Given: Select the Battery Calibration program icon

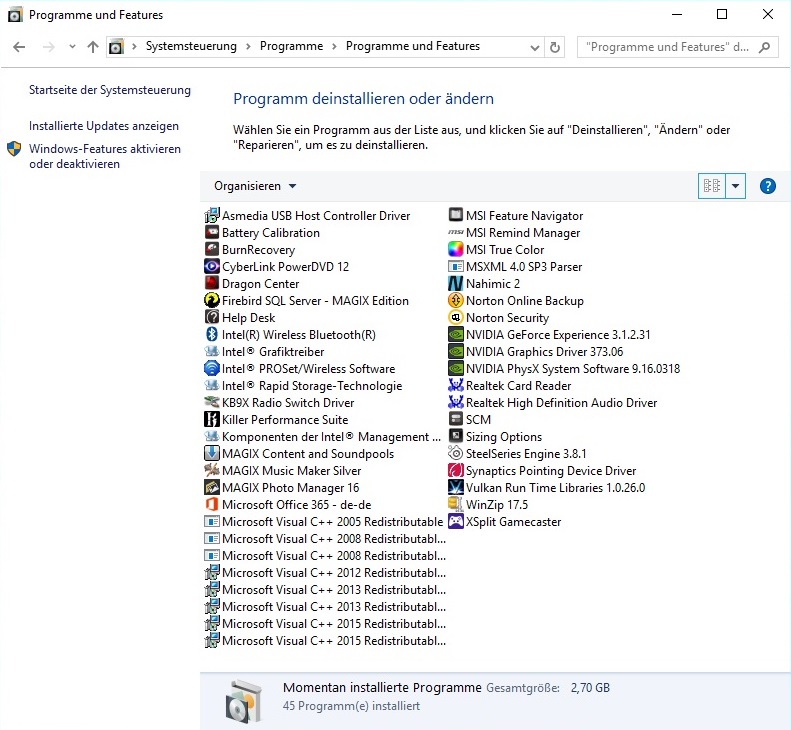Looking at the screenshot, I should click(212, 233).
